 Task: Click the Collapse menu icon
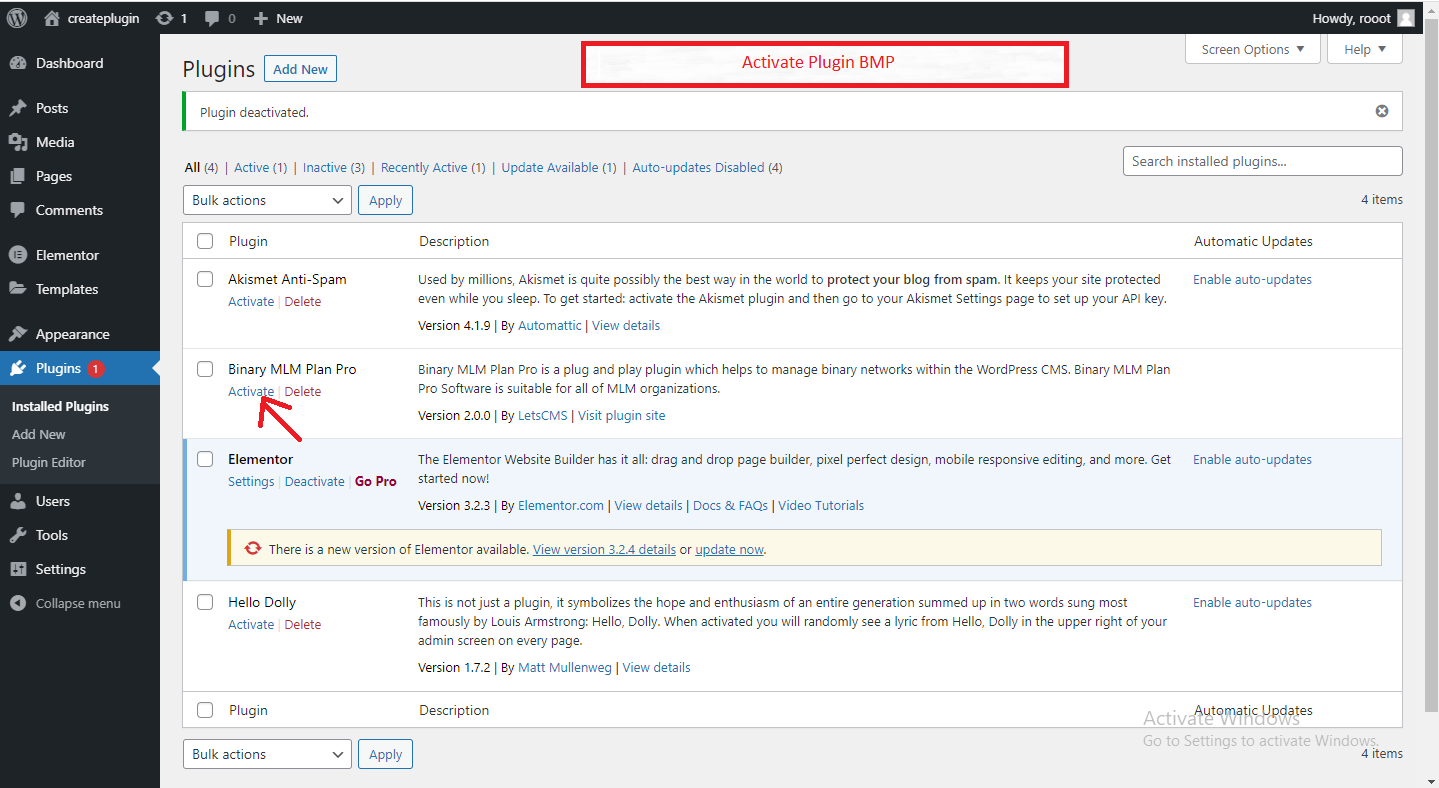17,603
